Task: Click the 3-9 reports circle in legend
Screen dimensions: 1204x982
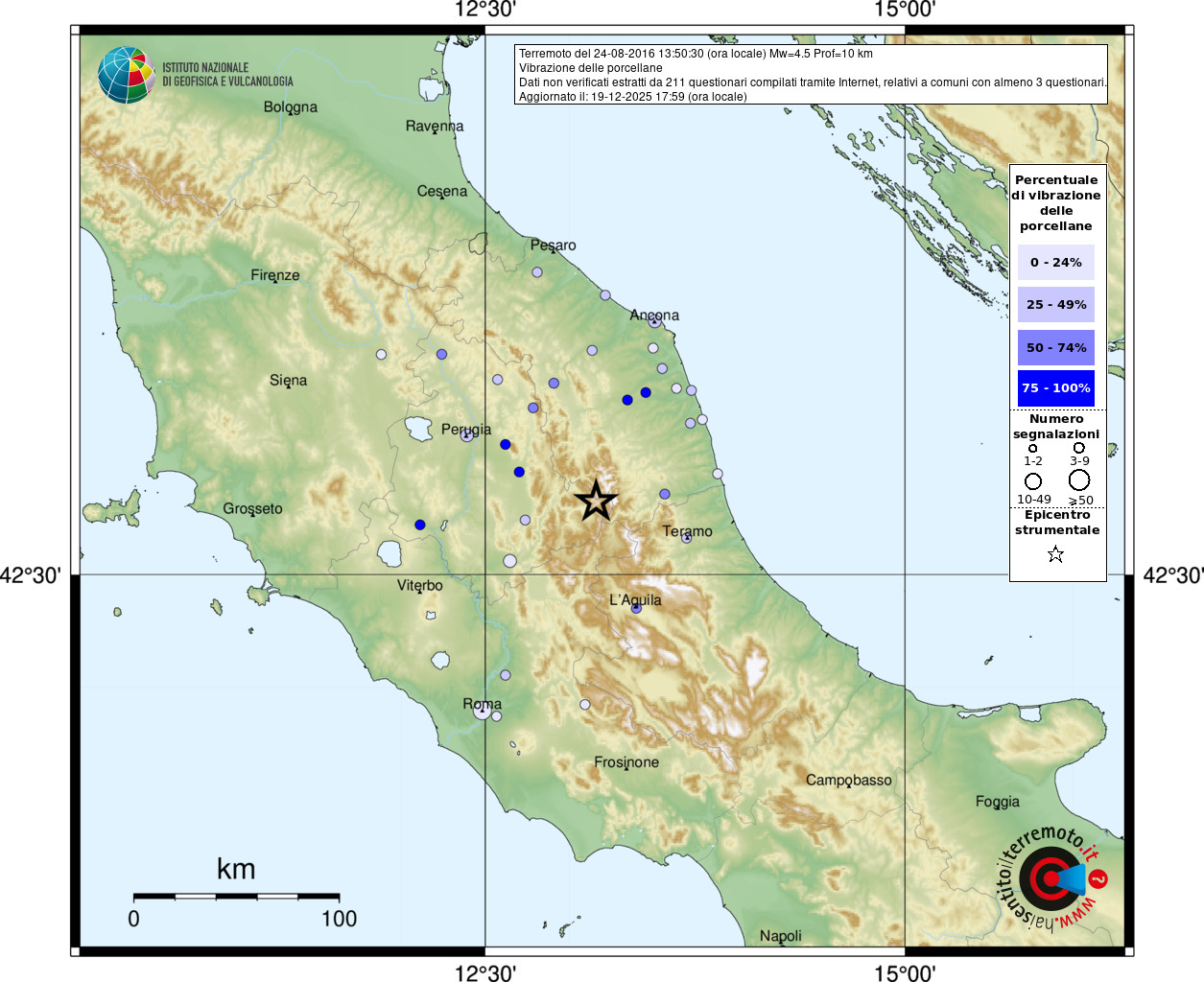Action: pos(1079,447)
